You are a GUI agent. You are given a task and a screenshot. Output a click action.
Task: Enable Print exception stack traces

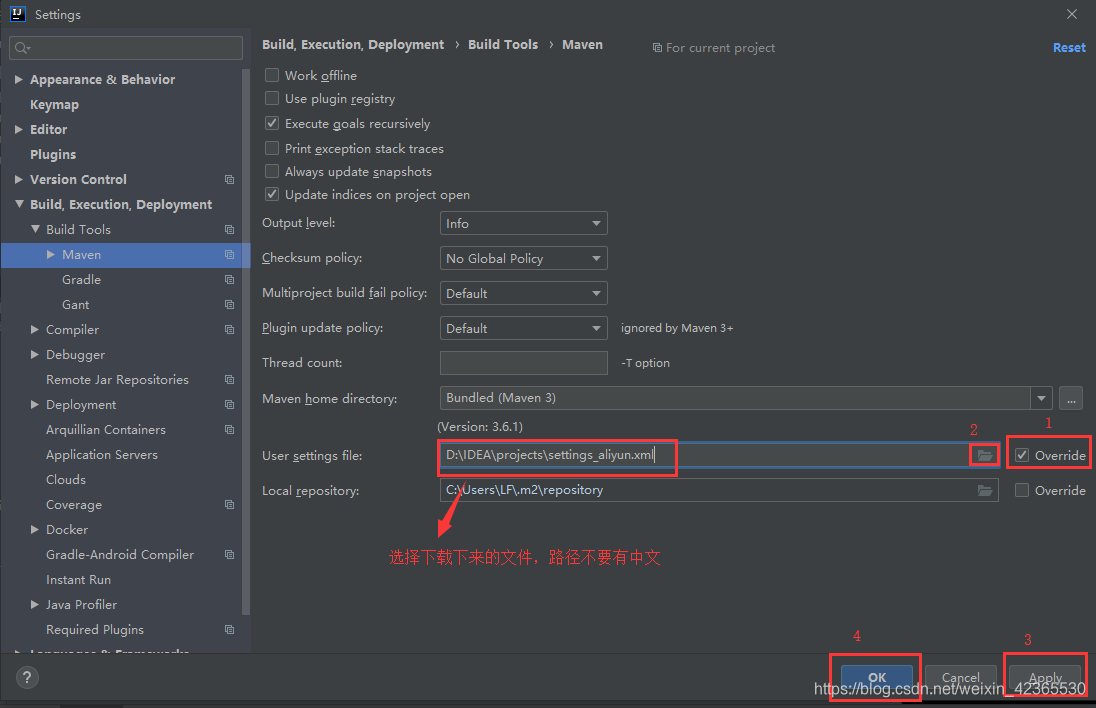tap(272, 148)
